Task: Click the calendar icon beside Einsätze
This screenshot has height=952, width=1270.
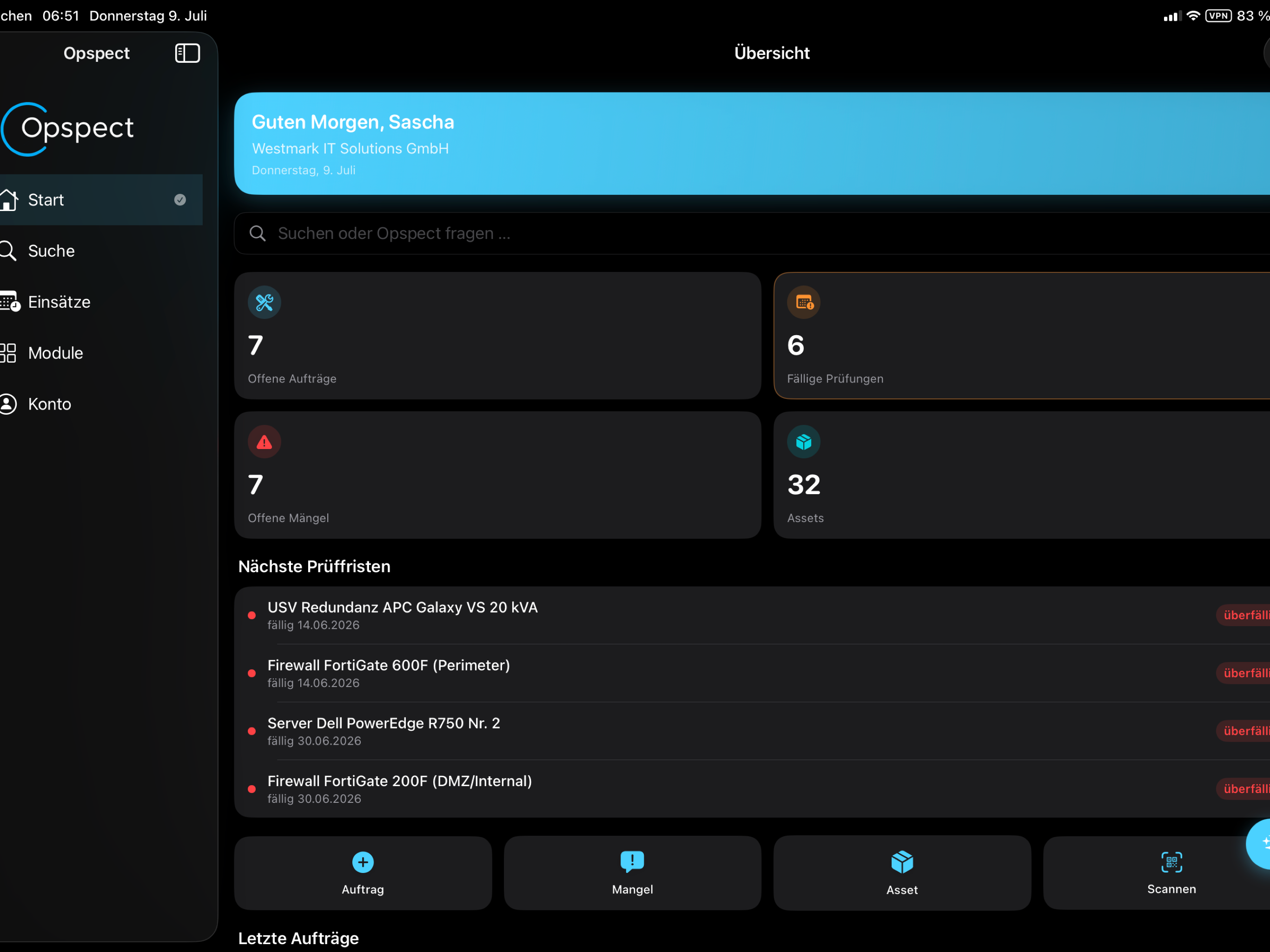Action: point(10,302)
